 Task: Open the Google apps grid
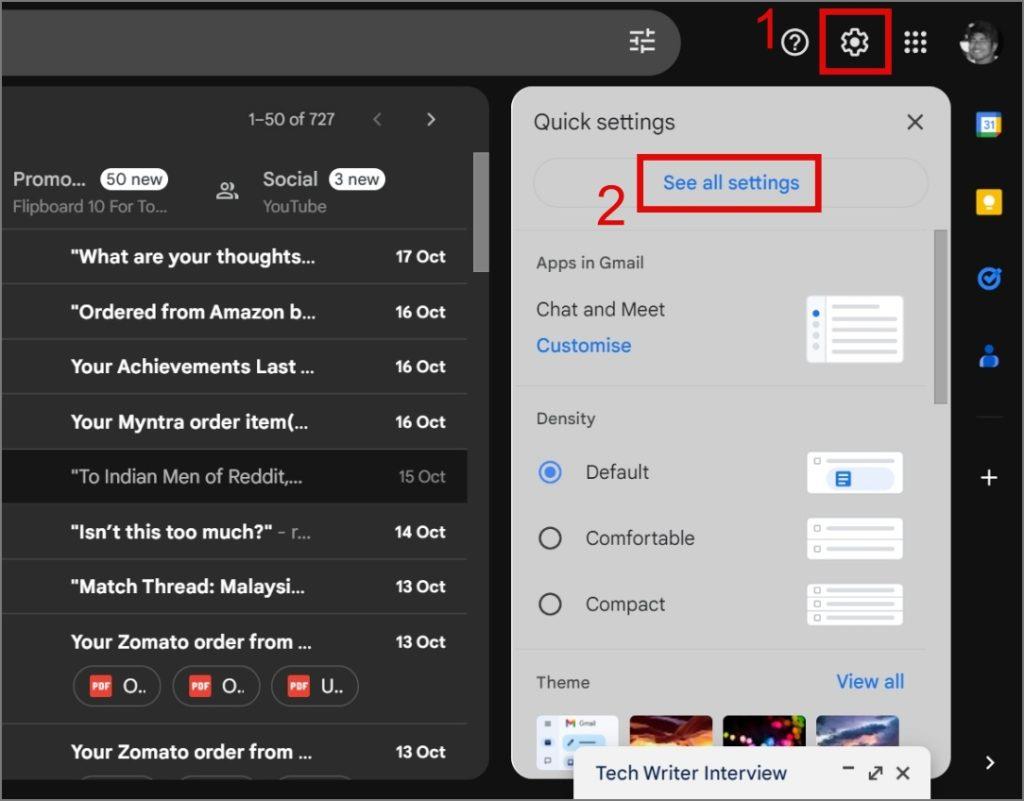pos(915,42)
